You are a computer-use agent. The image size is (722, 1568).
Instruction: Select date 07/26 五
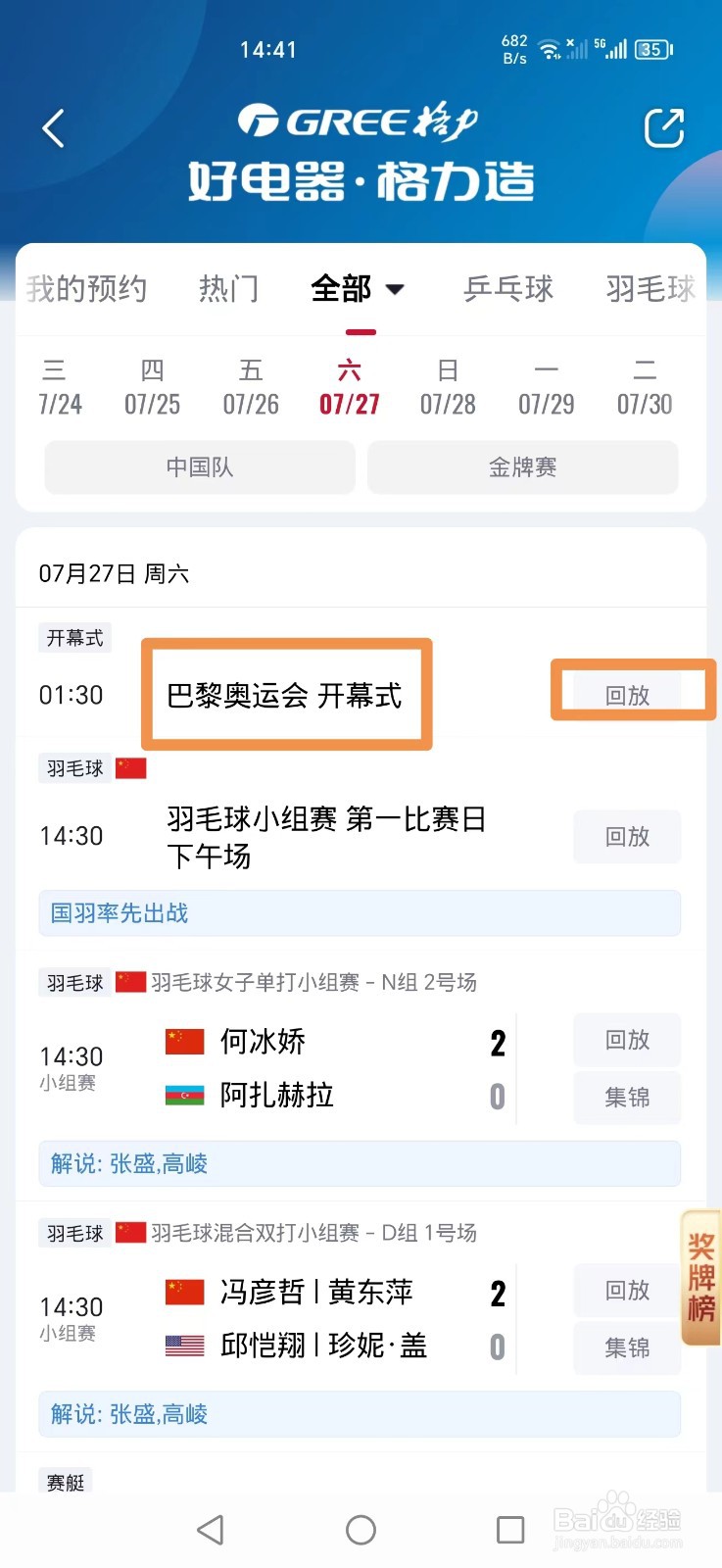[251, 387]
